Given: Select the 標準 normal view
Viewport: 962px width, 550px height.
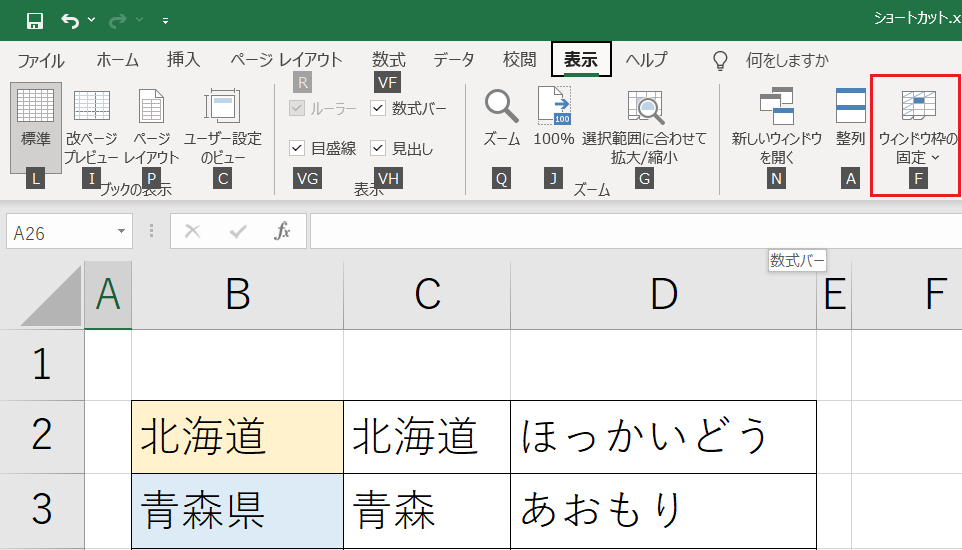Looking at the screenshot, I should 36,128.
